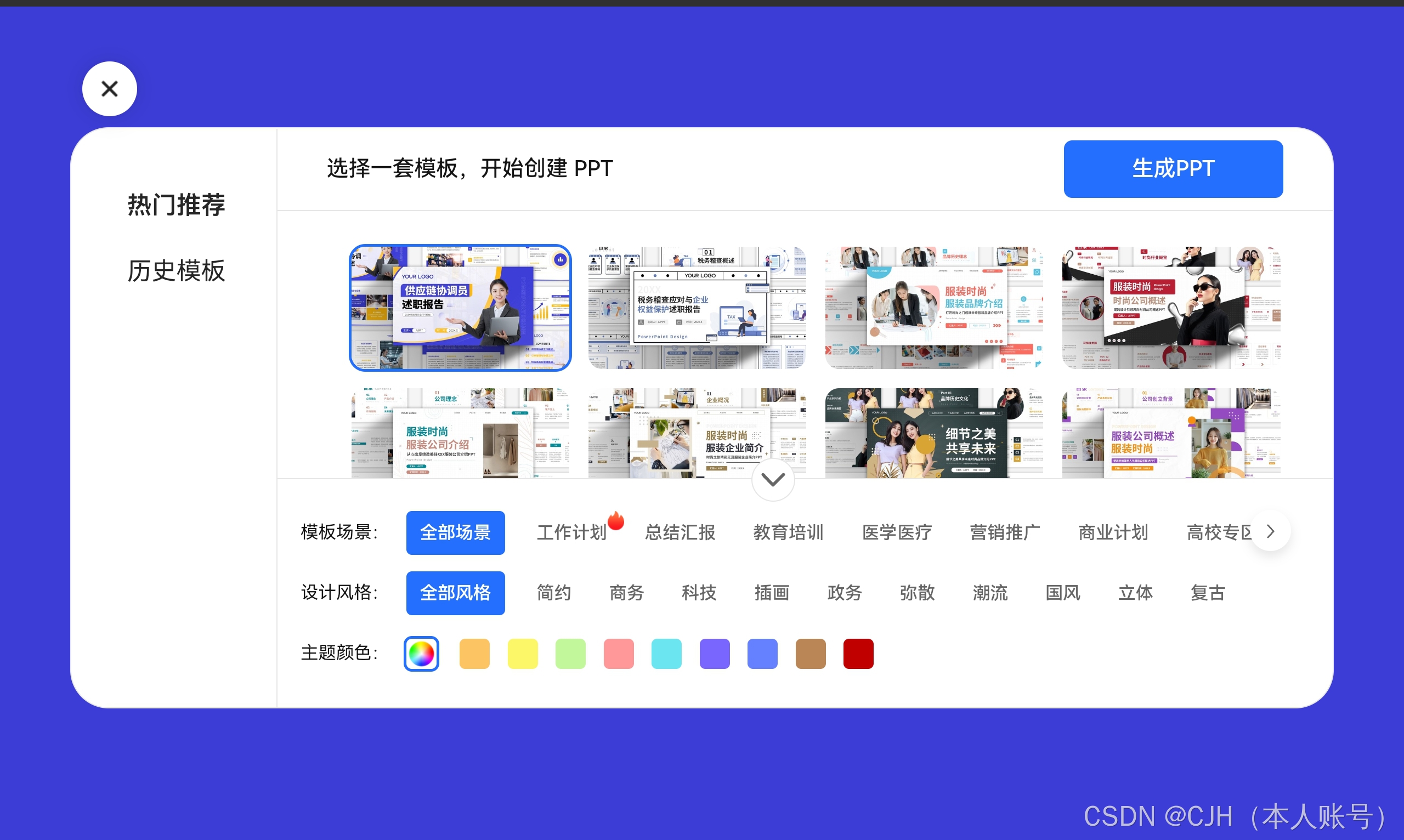This screenshot has height=840, width=1404.
Task: Filter by the 总结汇报 scene
Action: 680,532
